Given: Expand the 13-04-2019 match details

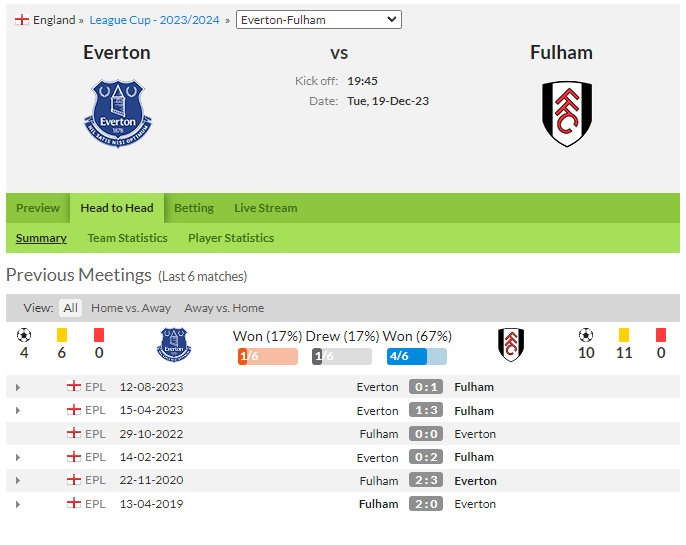Looking at the screenshot, I should pyautogui.click(x=18, y=504).
